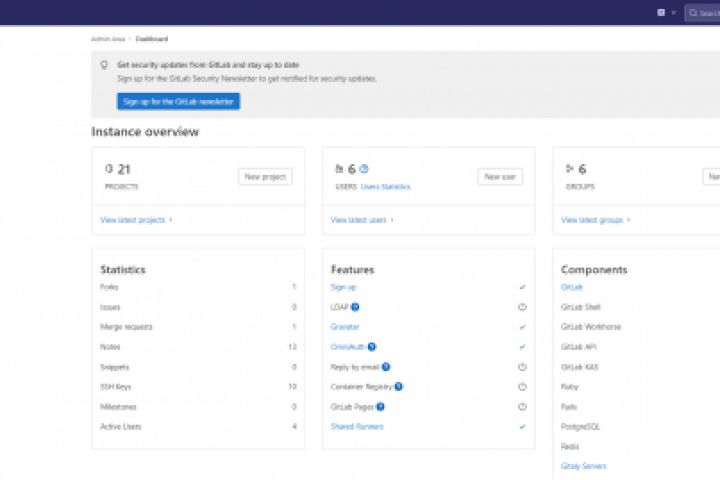Select the Rails component text

pyautogui.click(x=569, y=407)
